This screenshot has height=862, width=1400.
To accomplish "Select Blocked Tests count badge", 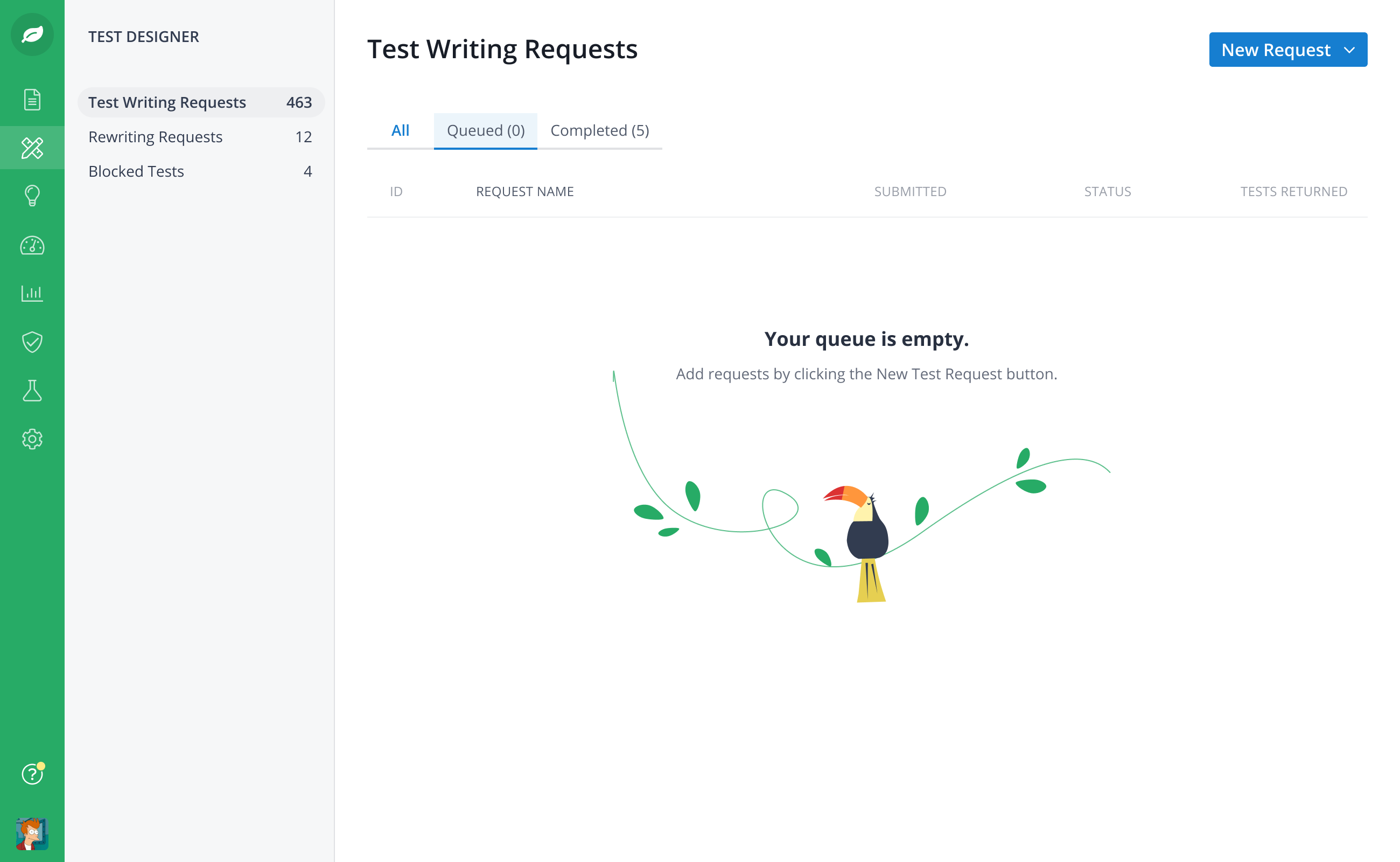I will coord(307,171).
